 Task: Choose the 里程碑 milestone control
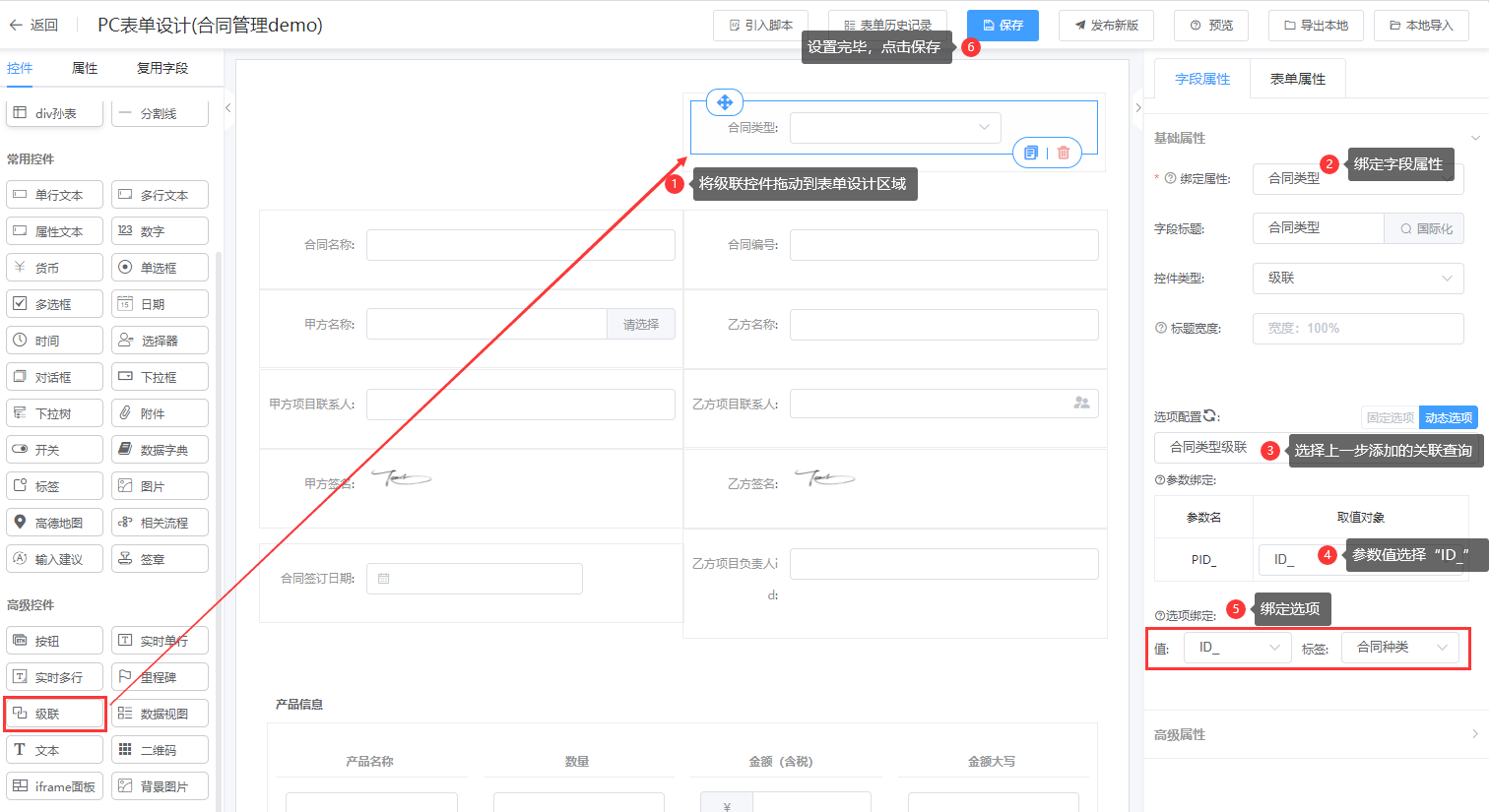(160, 677)
